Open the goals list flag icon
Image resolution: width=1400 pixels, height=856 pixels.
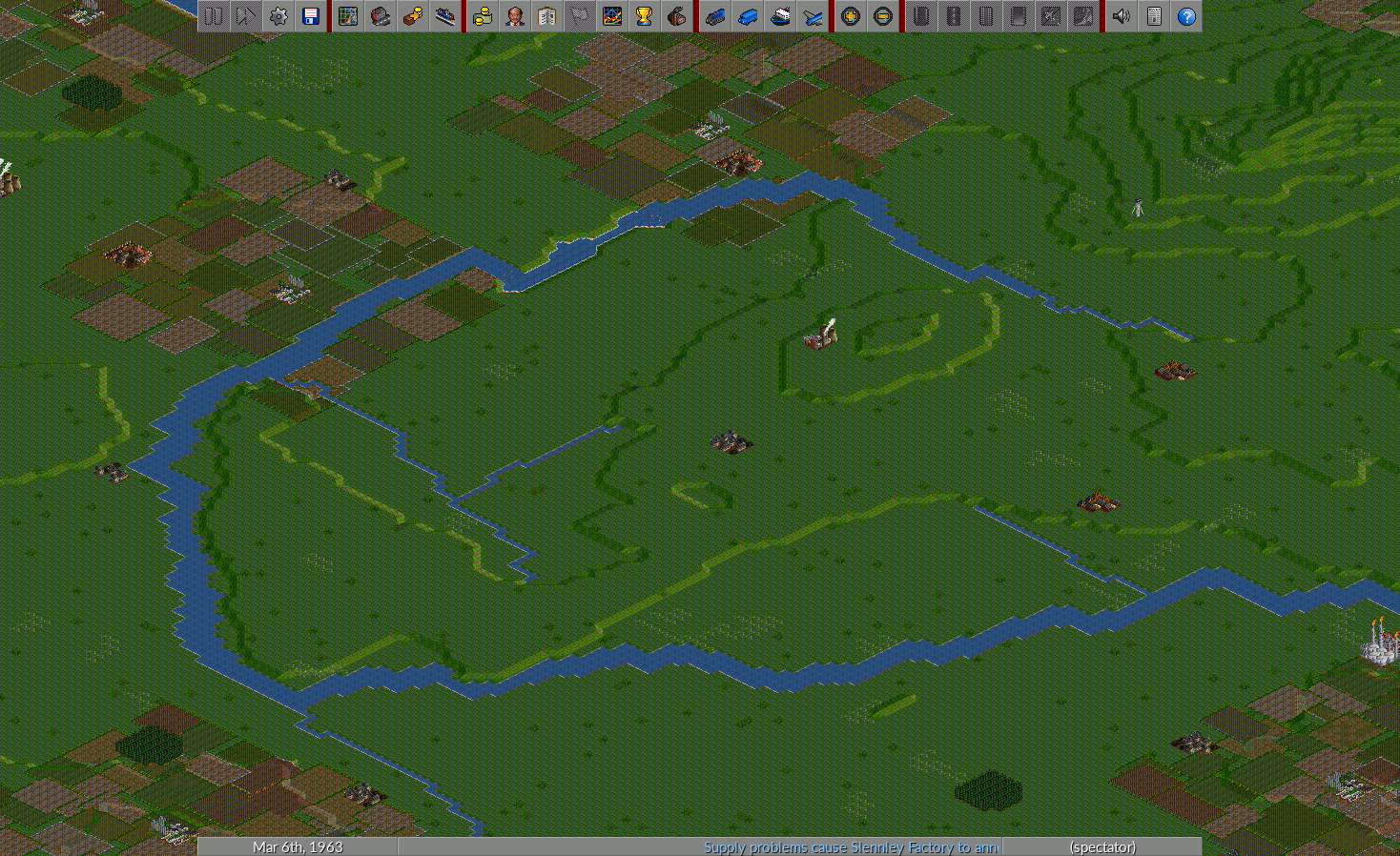(x=580, y=16)
